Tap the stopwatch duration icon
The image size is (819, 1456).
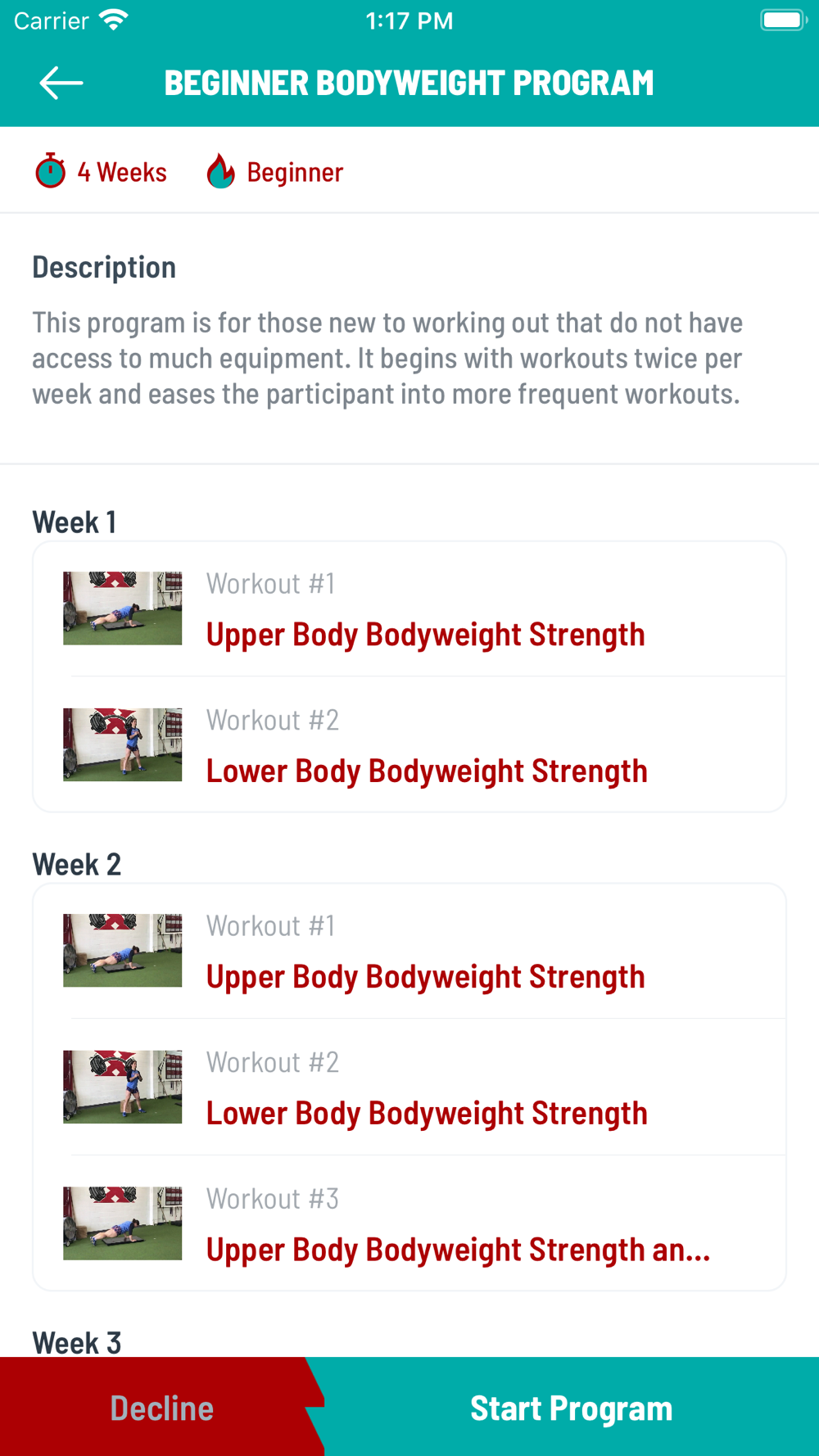pyautogui.click(x=51, y=171)
